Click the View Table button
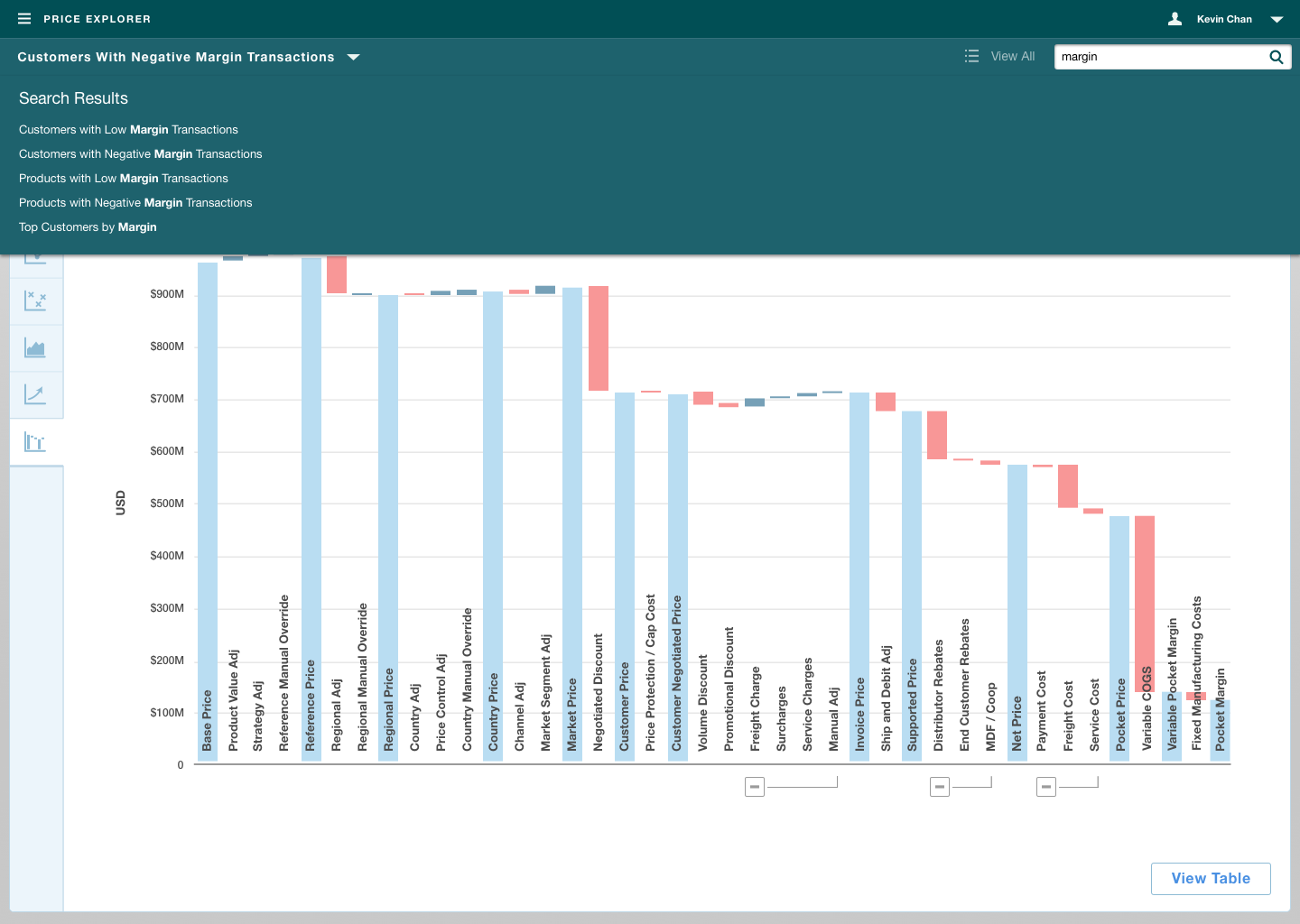The image size is (1300, 924). (1210, 879)
